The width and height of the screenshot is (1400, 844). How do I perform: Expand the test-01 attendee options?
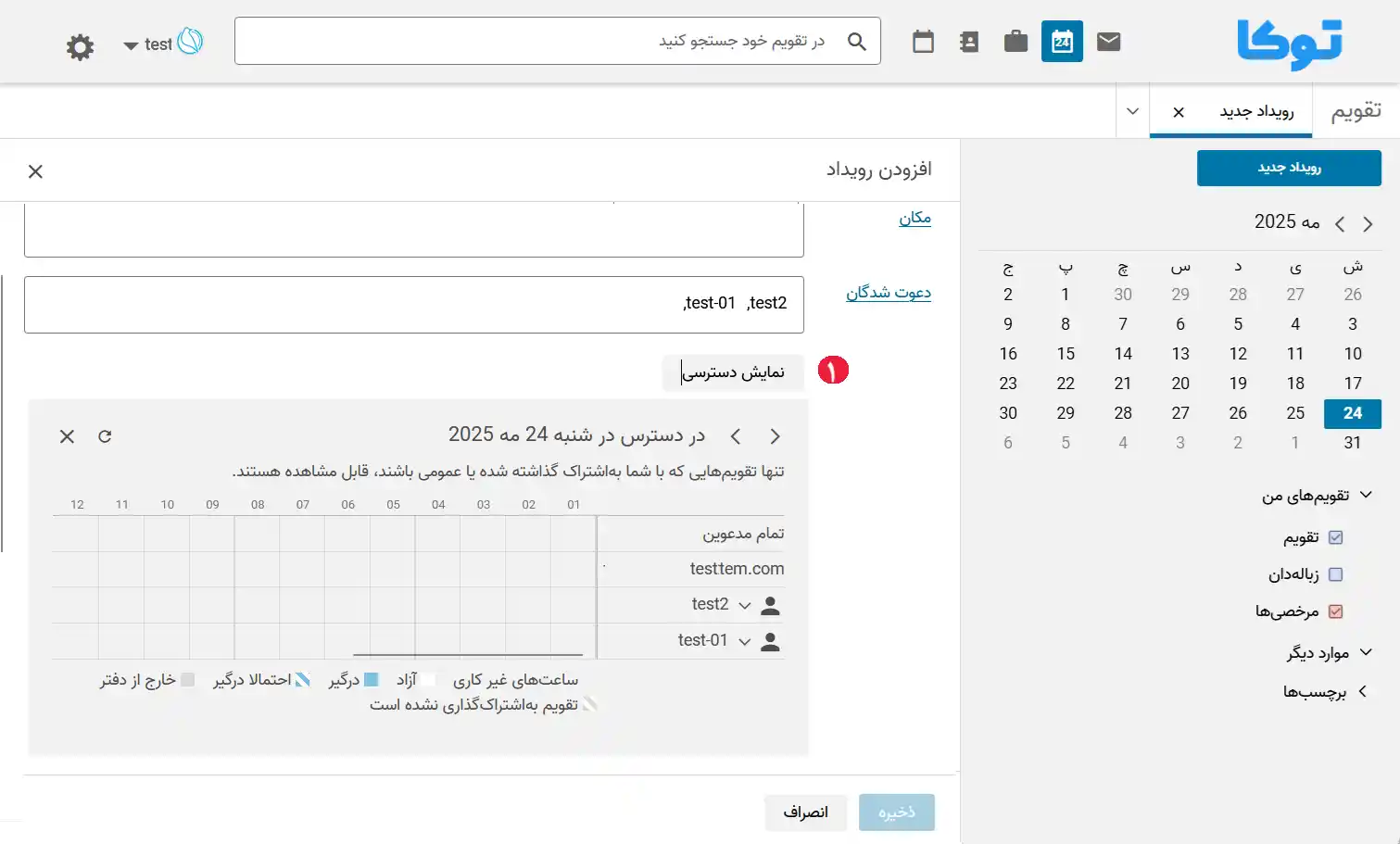click(745, 641)
